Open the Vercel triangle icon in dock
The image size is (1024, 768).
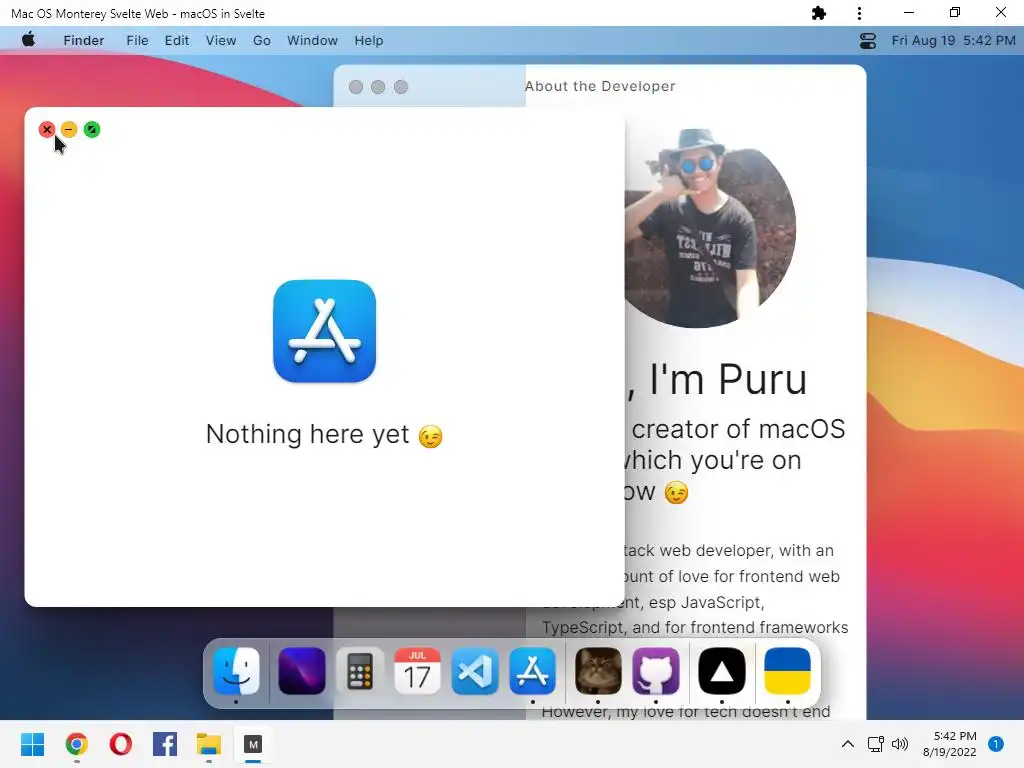pos(722,671)
